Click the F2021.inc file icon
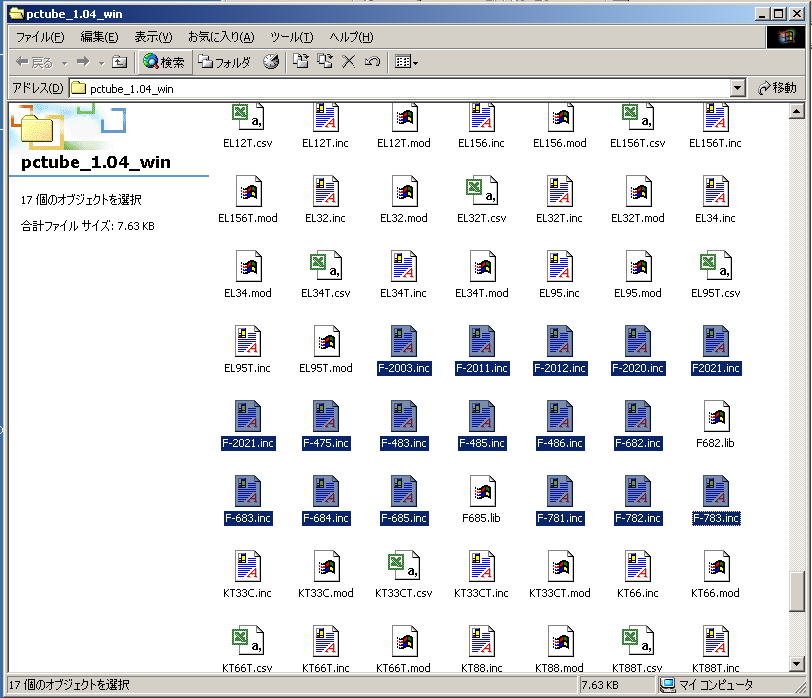 click(716, 342)
